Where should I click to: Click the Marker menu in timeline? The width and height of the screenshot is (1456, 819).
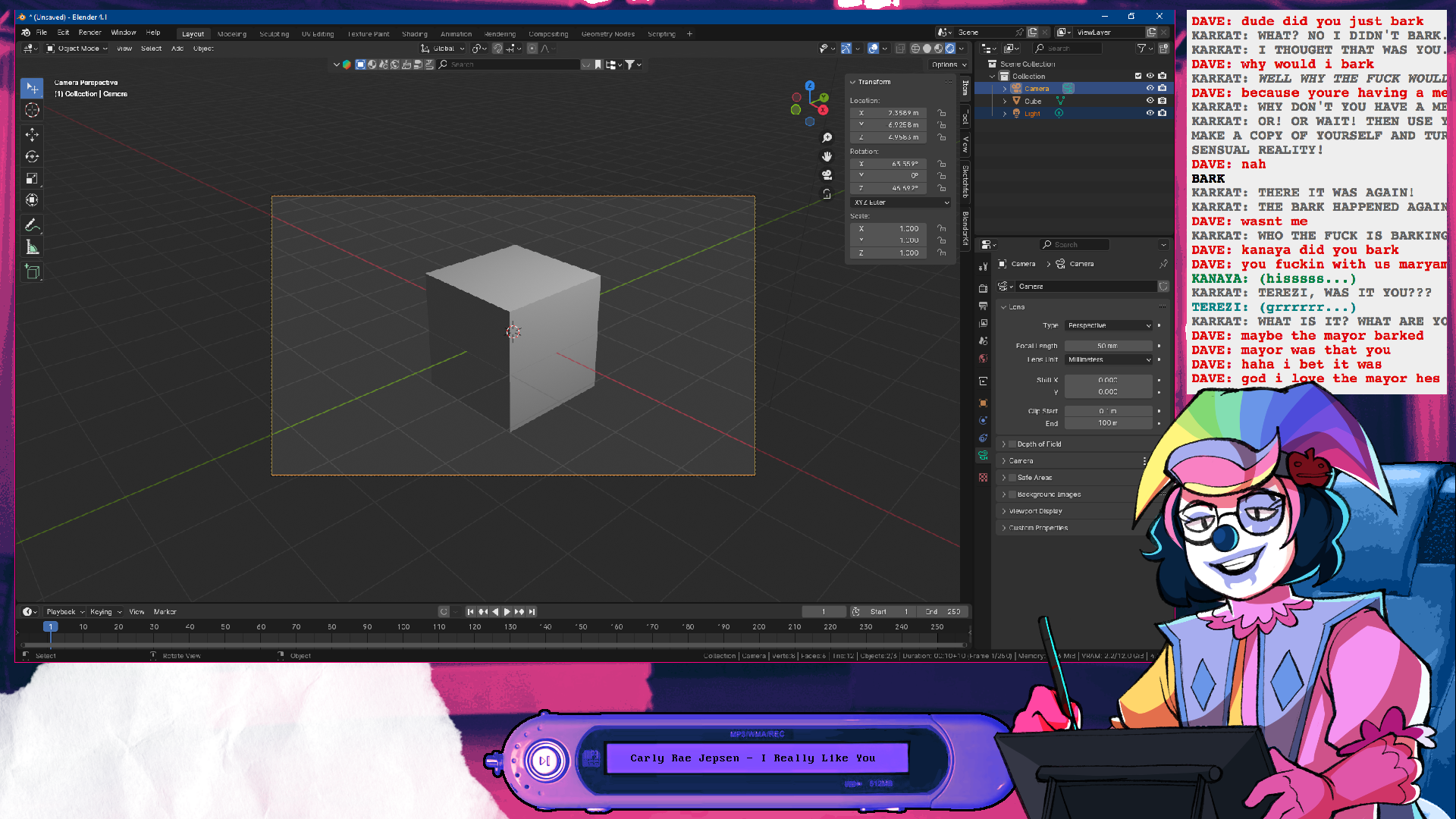165,612
